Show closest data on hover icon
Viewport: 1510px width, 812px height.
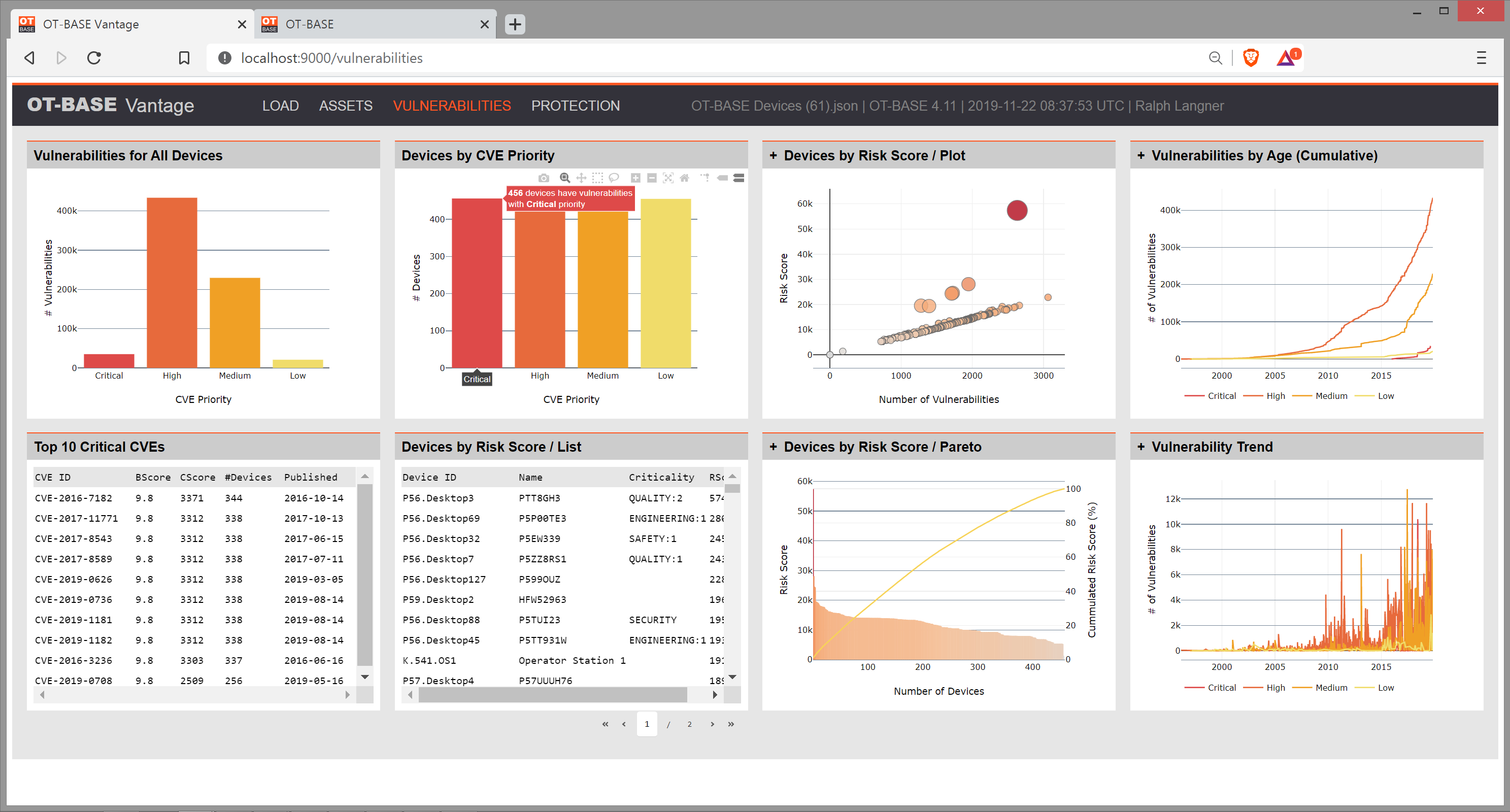[722, 178]
